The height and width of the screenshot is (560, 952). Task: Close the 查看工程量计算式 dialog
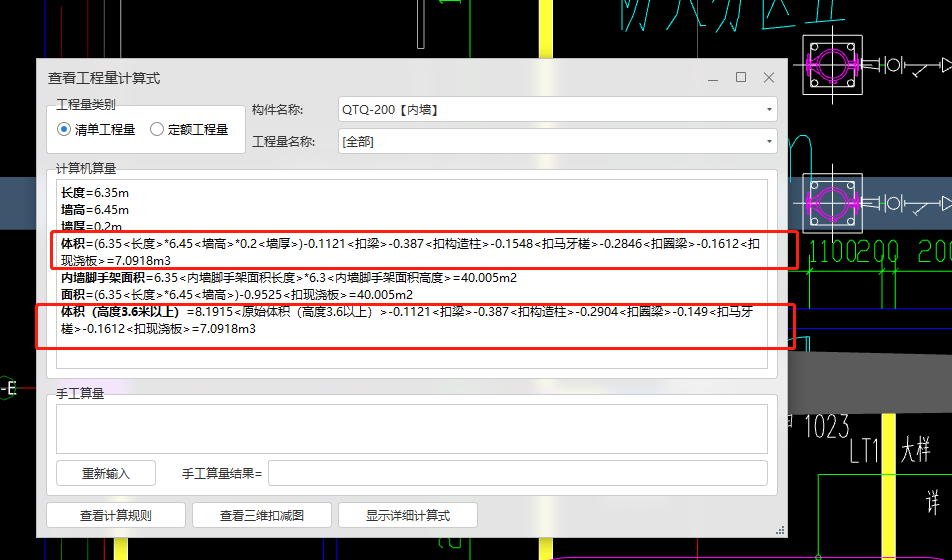pos(769,77)
